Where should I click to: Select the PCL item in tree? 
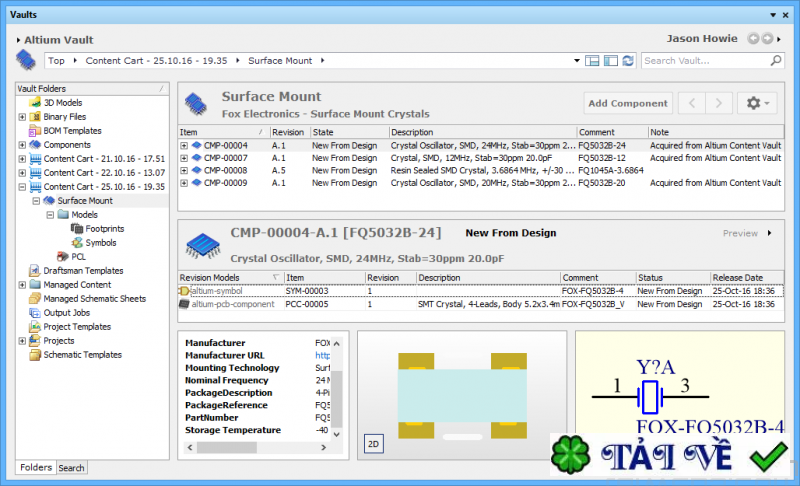pos(78,256)
